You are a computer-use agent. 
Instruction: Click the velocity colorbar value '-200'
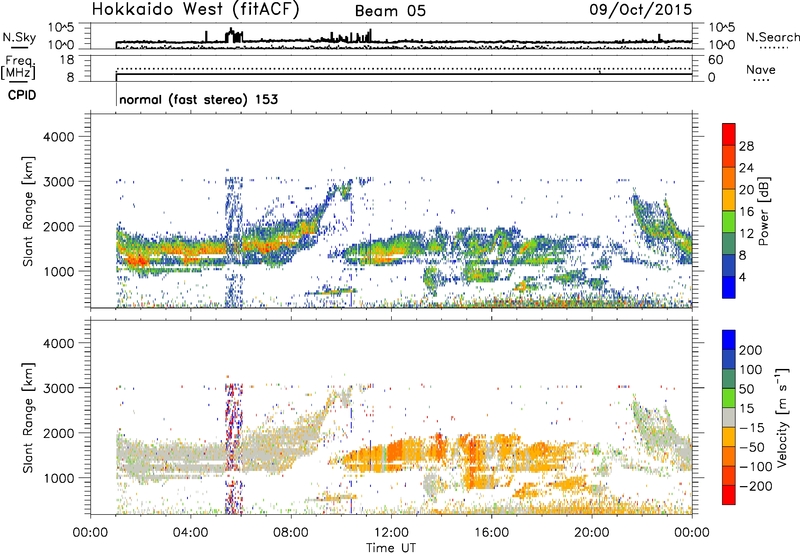756,486
